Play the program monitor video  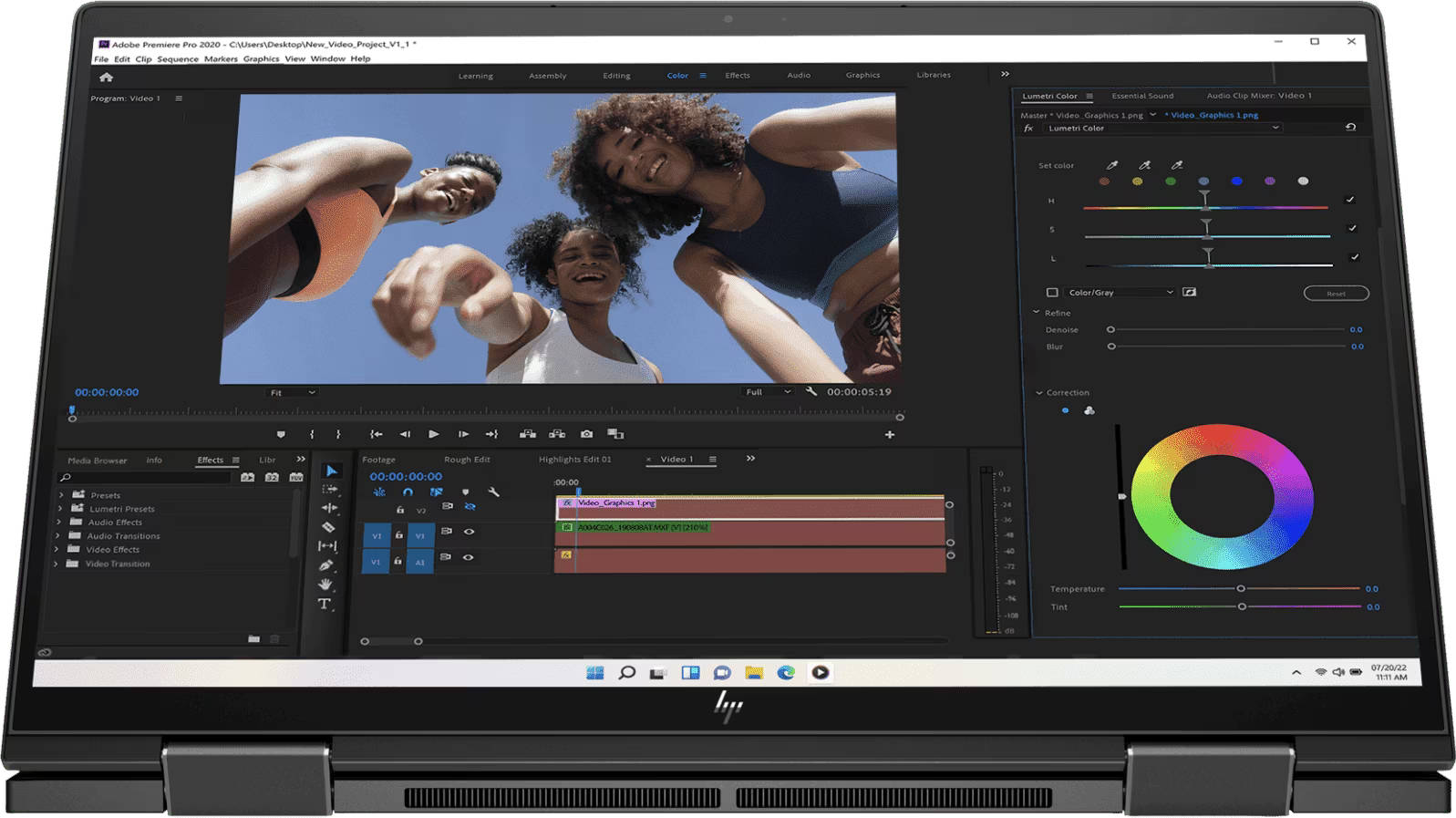coord(434,434)
